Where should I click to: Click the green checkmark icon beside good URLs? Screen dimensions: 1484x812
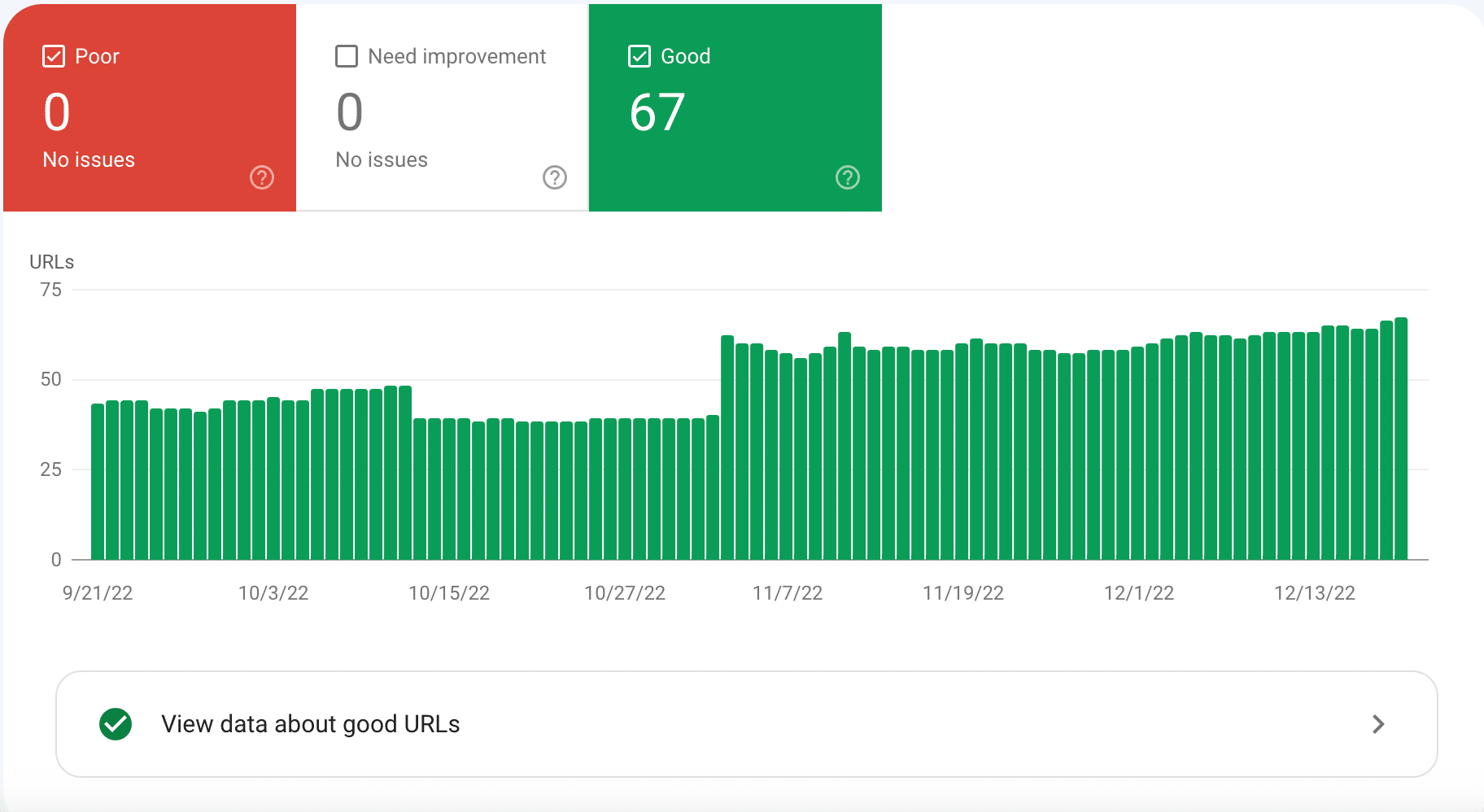pyautogui.click(x=116, y=724)
